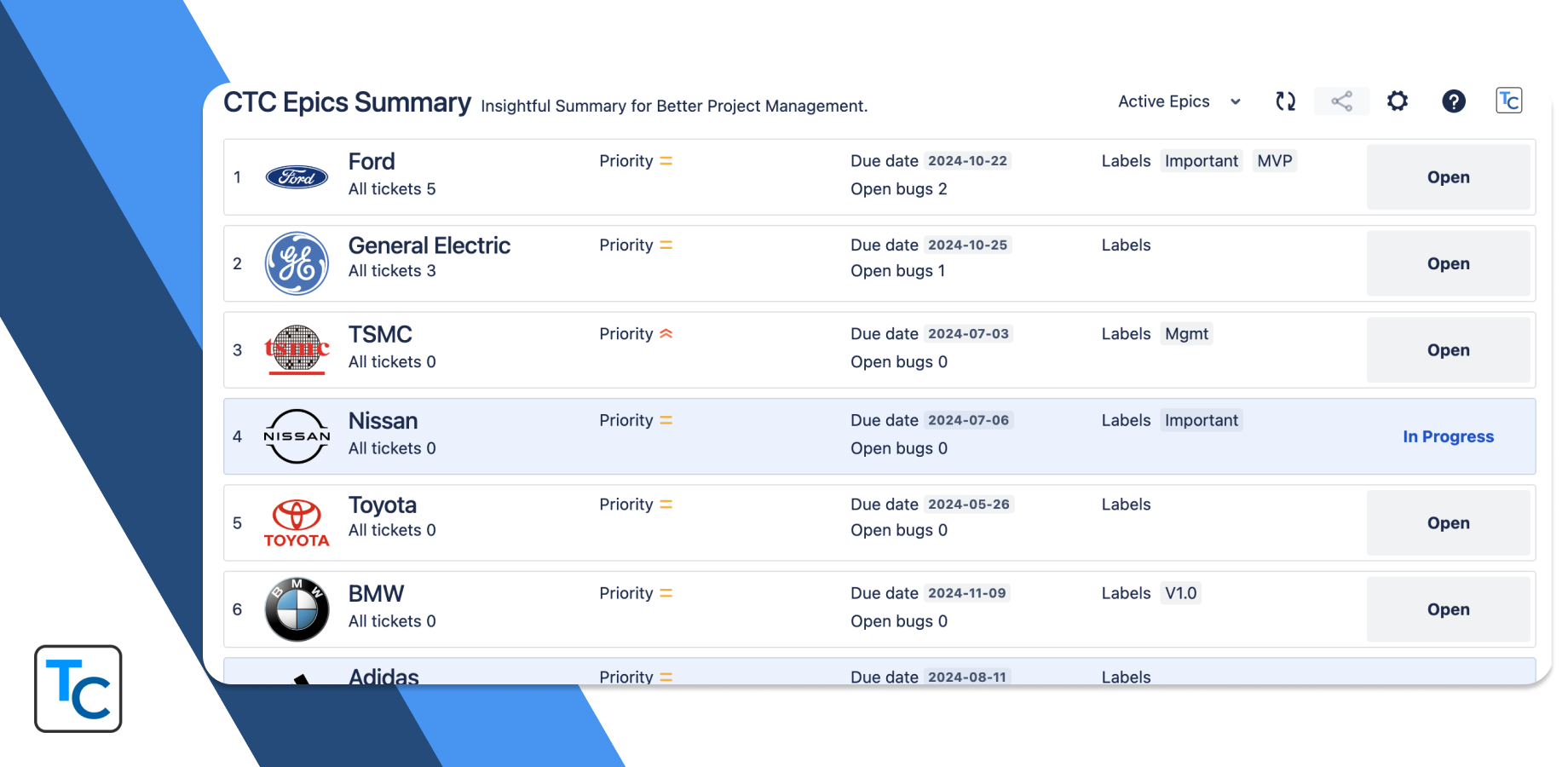Open the Adidas epic title

[383, 677]
